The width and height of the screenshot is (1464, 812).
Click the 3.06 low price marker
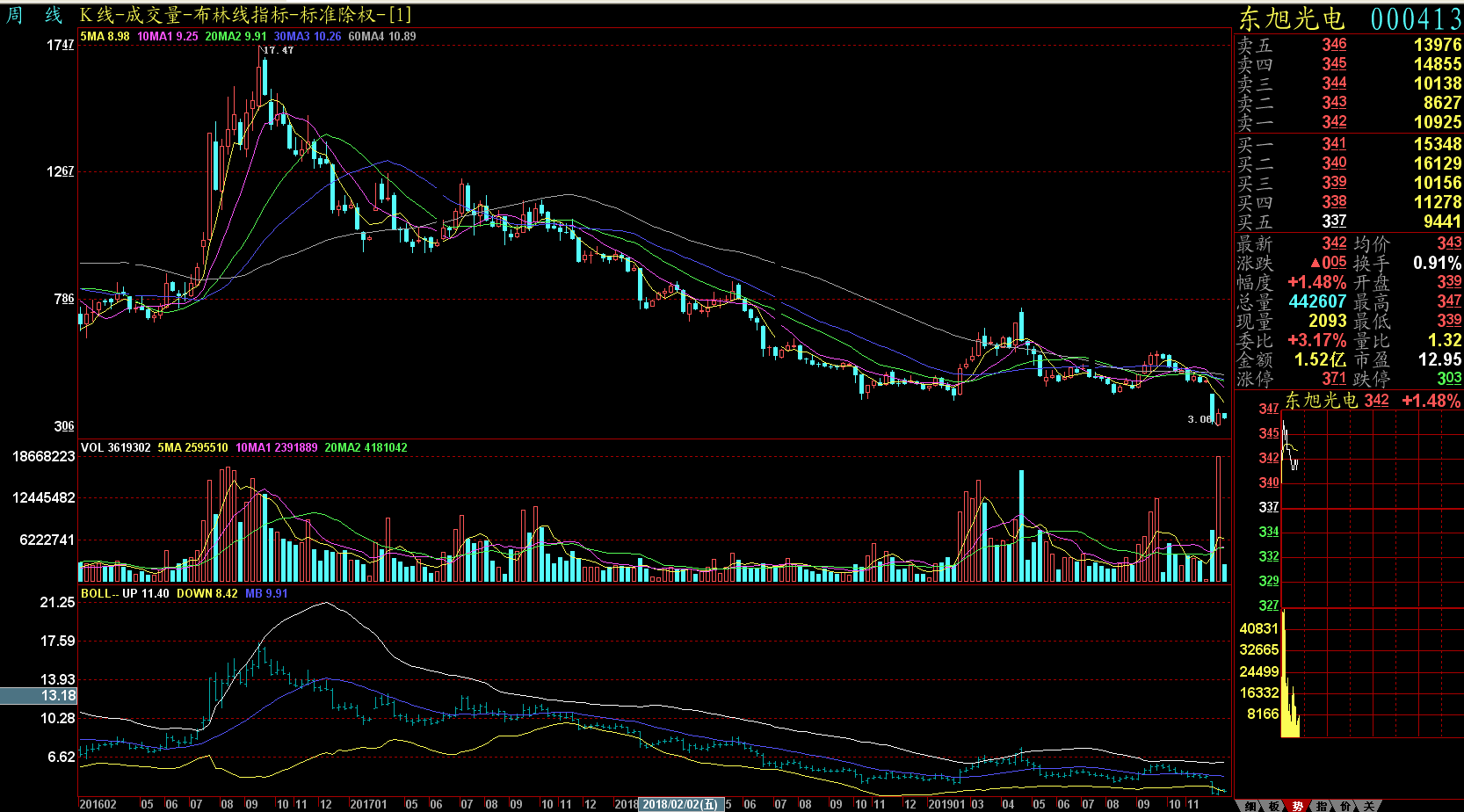pyautogui.click(x=1199, y=419)
